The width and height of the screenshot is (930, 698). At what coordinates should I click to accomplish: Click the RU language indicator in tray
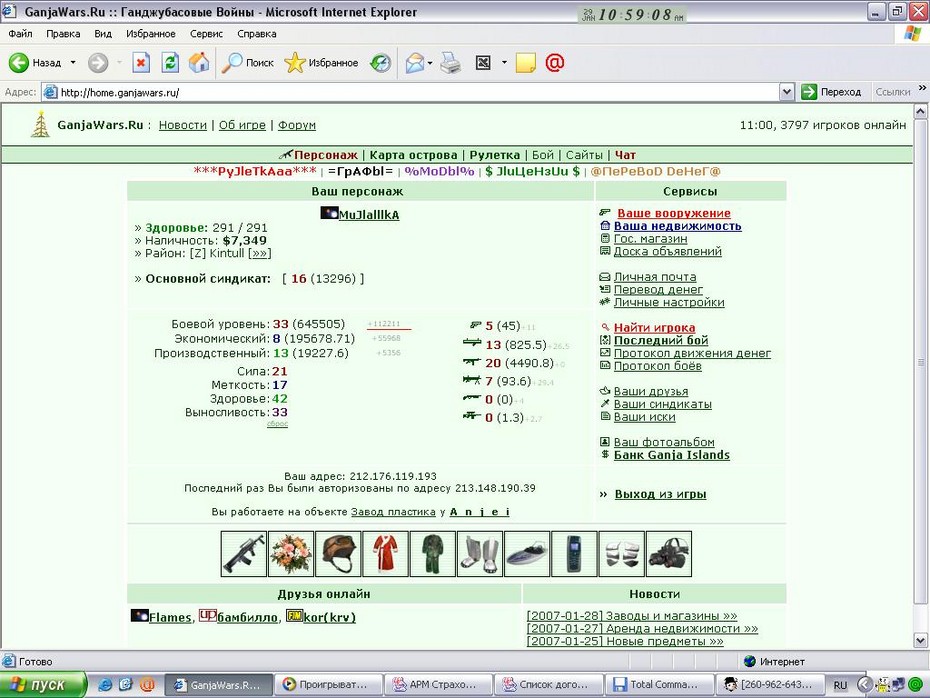840,685
